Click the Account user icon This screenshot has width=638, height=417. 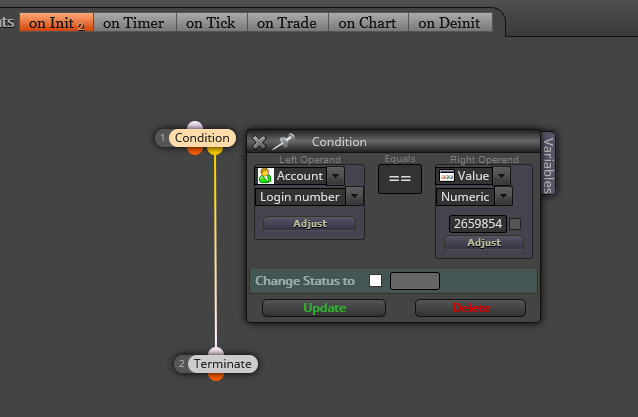pos(266,176)
